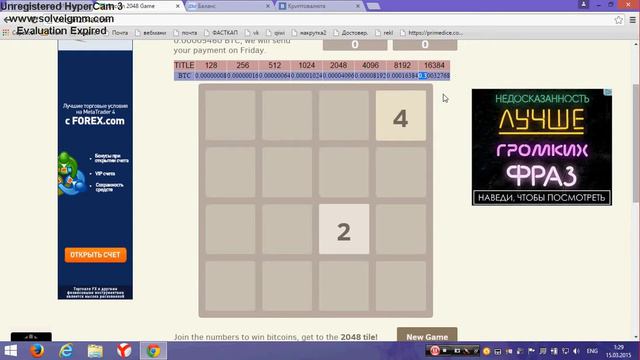Screen dimensions: 640x360
Task: Click the 2048 column header in the table
Action: pyautogui.click(x=338, y=65)
